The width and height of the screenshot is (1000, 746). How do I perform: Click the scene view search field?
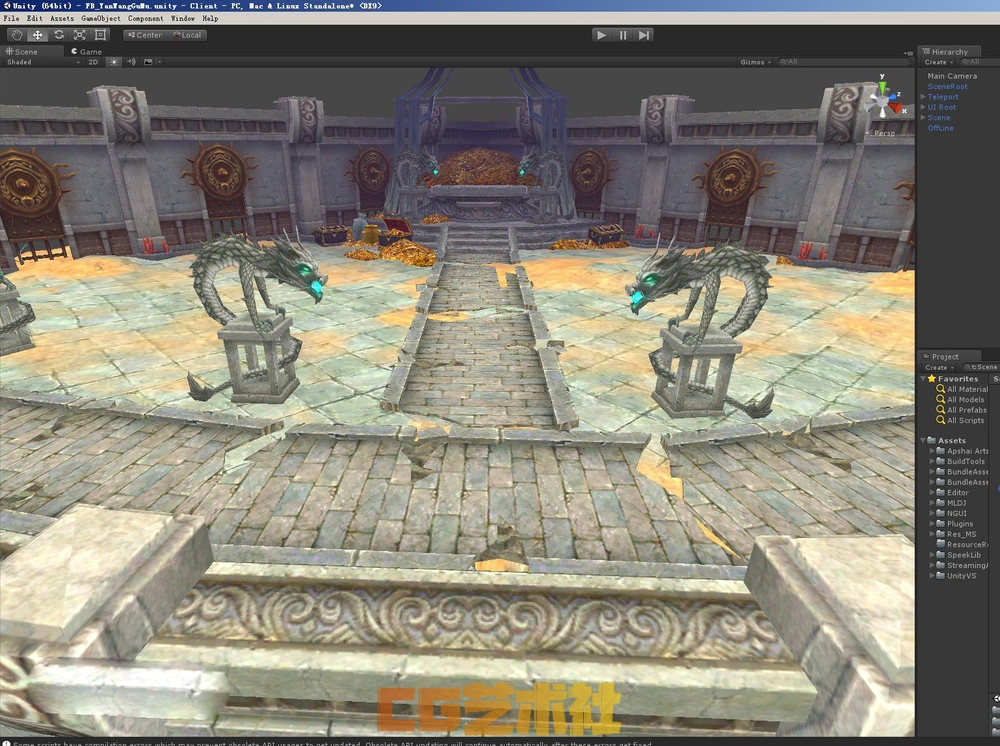[x=844, y=62]
